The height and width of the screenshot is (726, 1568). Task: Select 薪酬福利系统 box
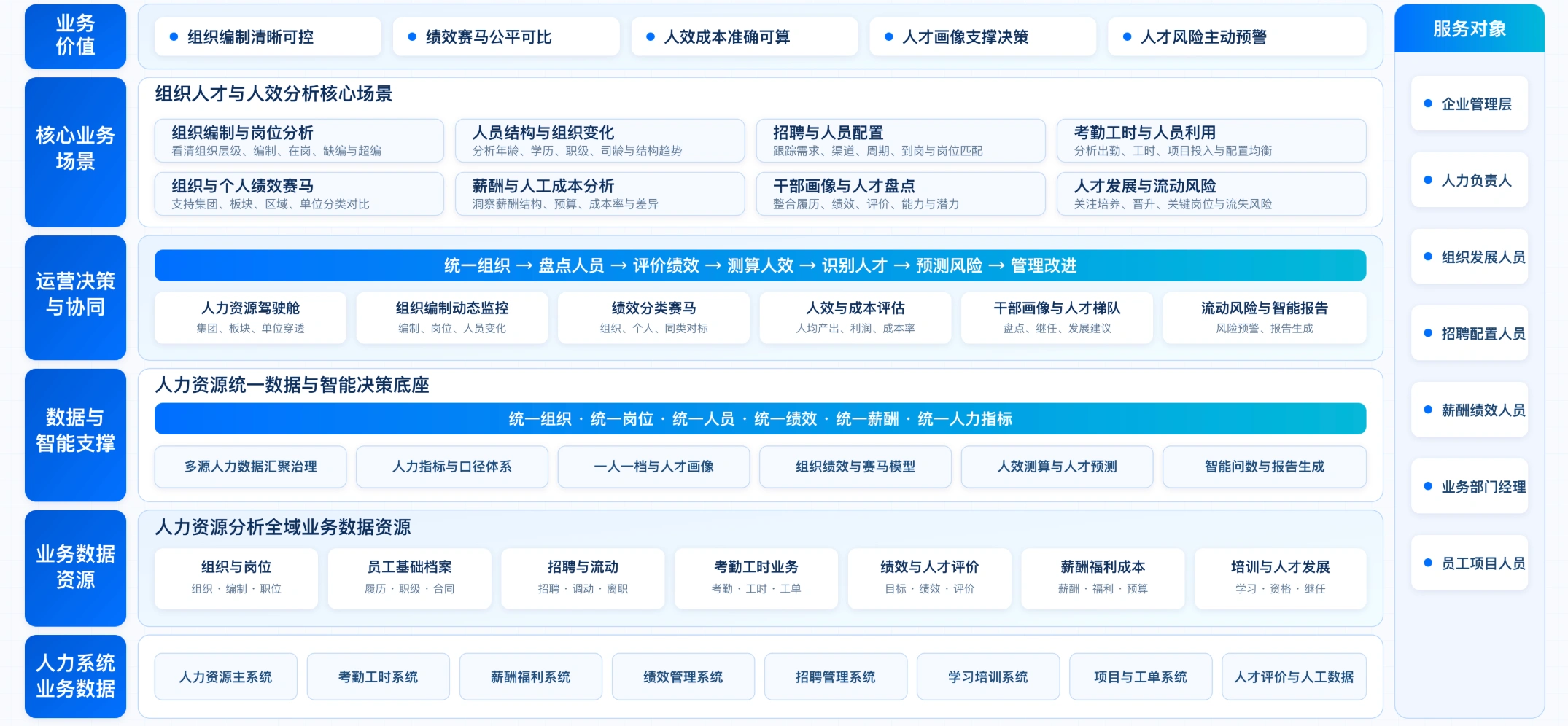tap(531, 676)
